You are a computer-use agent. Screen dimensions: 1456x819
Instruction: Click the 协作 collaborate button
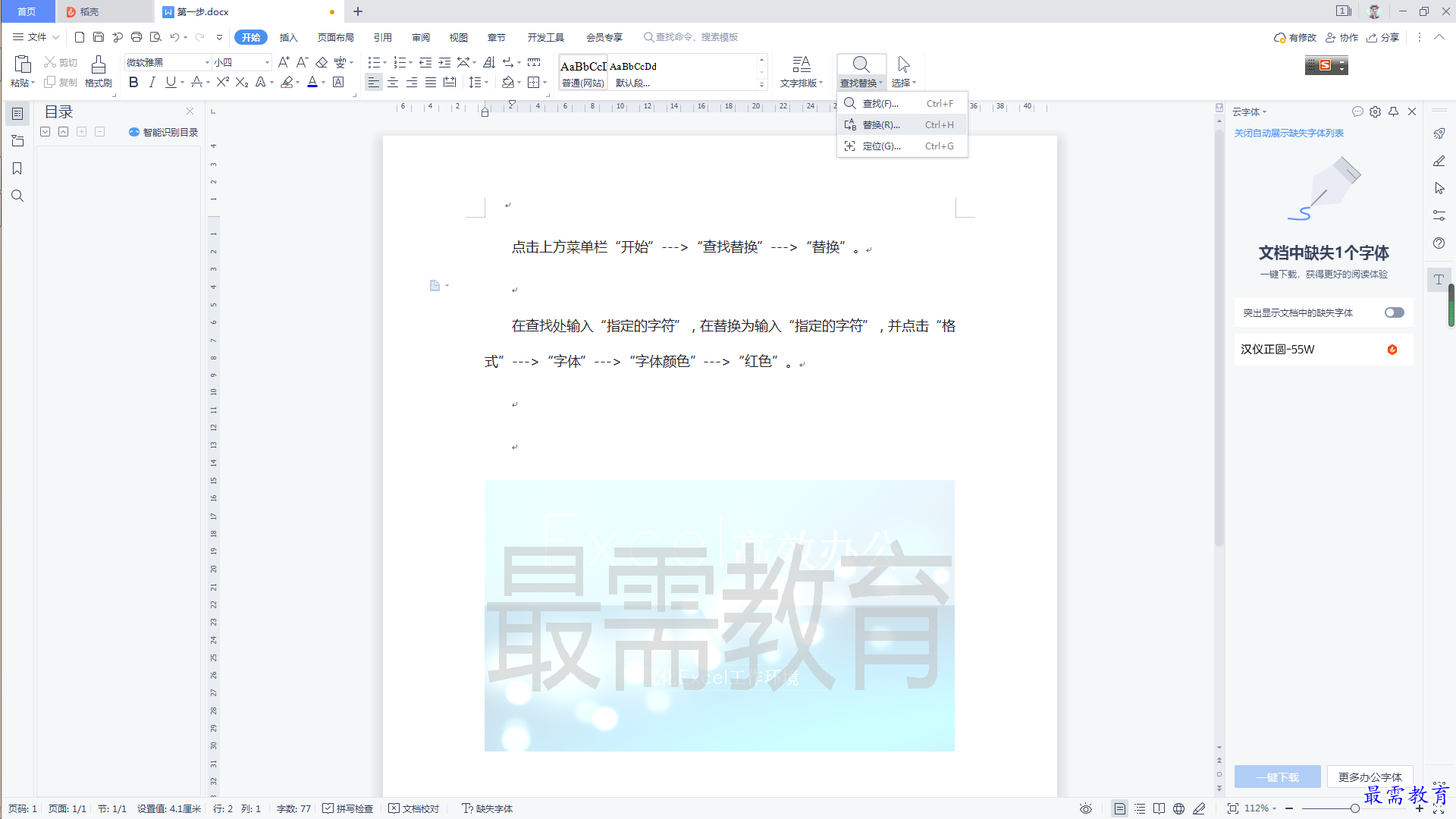tap(1341, 37)
